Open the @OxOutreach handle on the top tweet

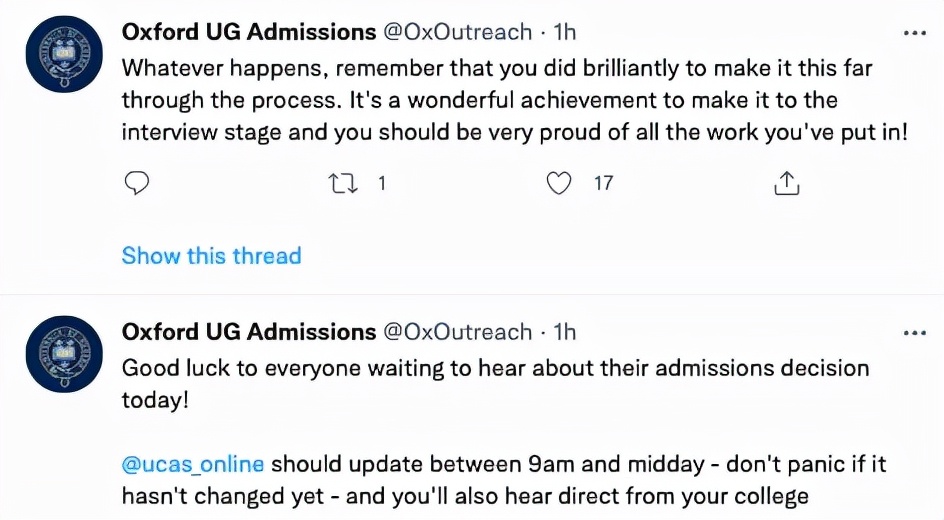[x=458, y=32]
